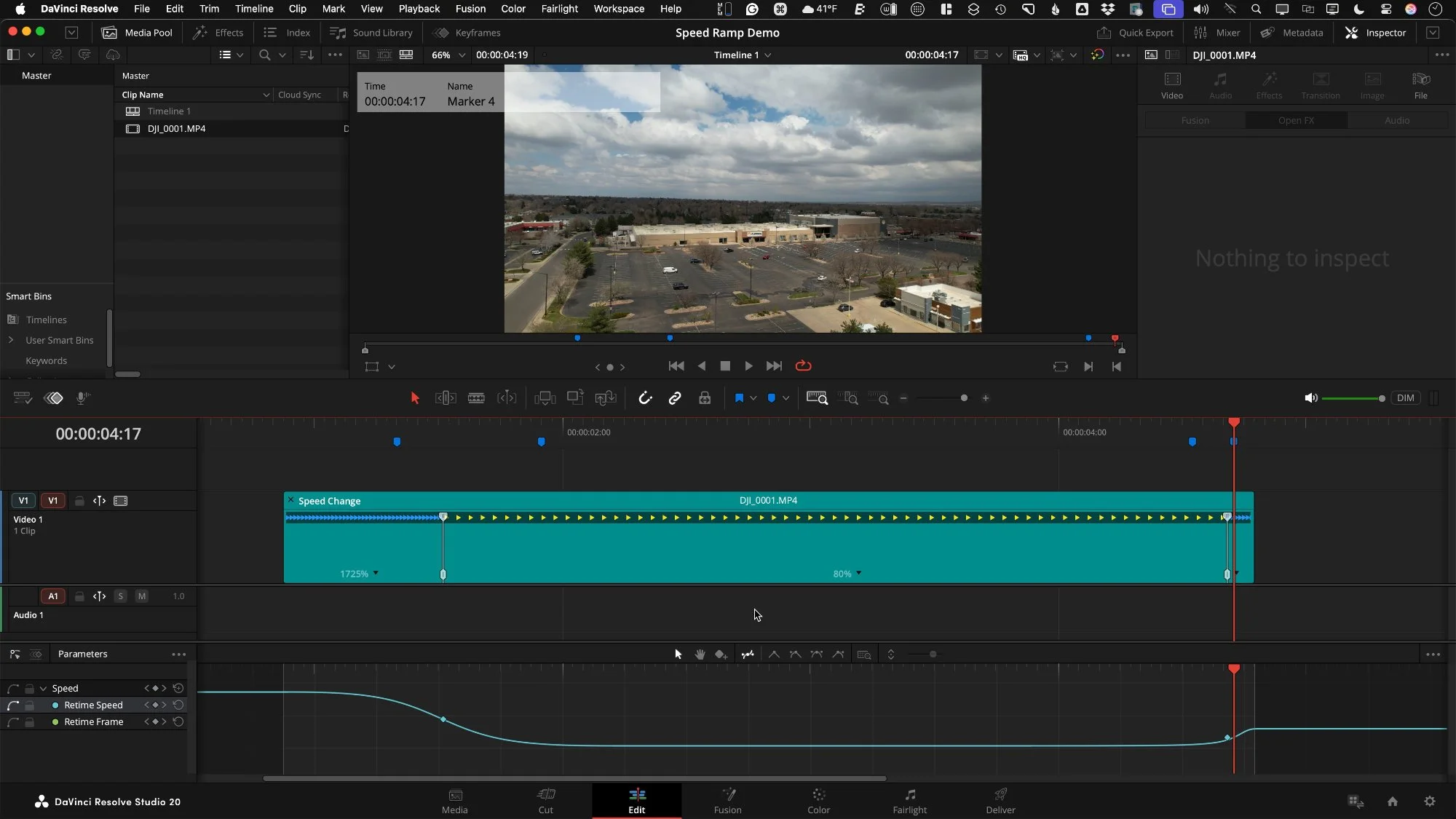Select the Blade edit mode tool
The width and height of the screenshot is (1456, 819).
coord(476,398)
